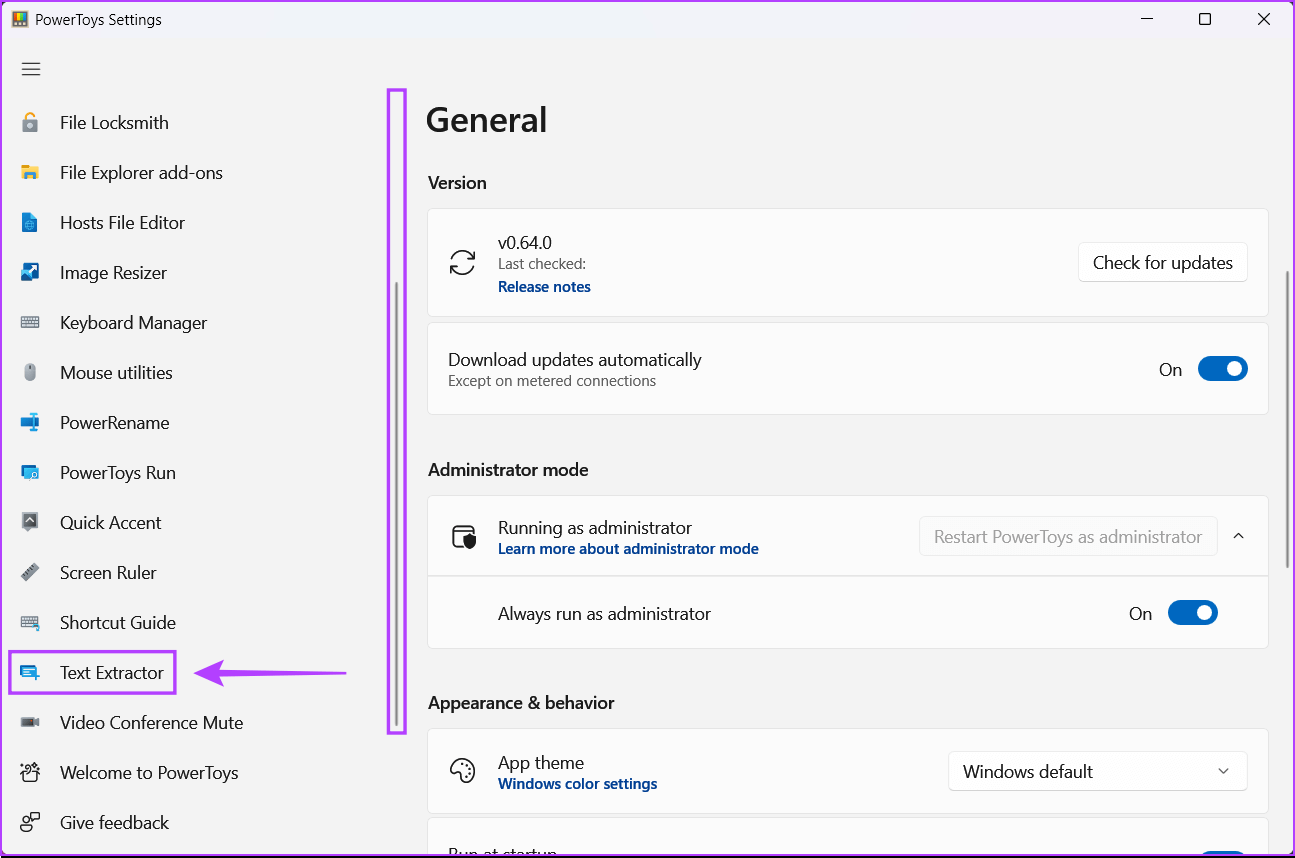Collapse the Running as administrator section chevron
Image resolution: width=1295 pixels, height=858 pixels.
coord(1238,536)
